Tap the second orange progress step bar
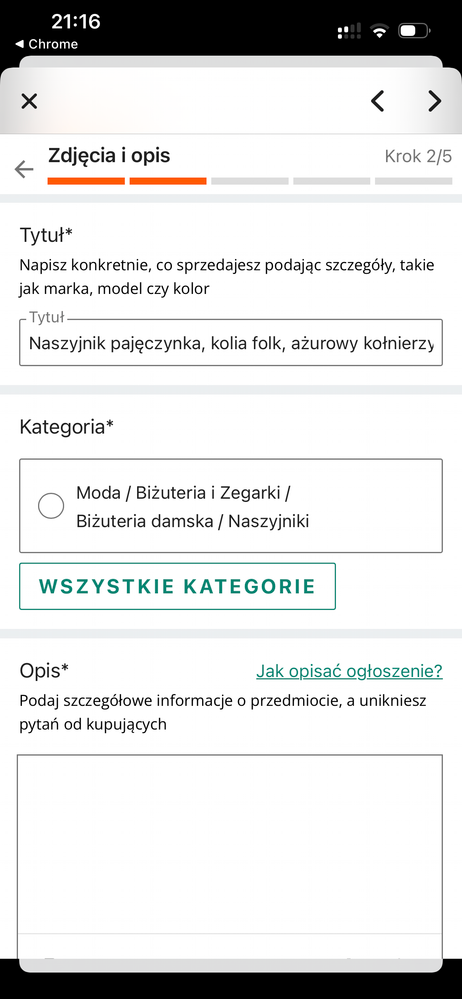462x999 pixels. pyautogui.click(x=168, y=182)
